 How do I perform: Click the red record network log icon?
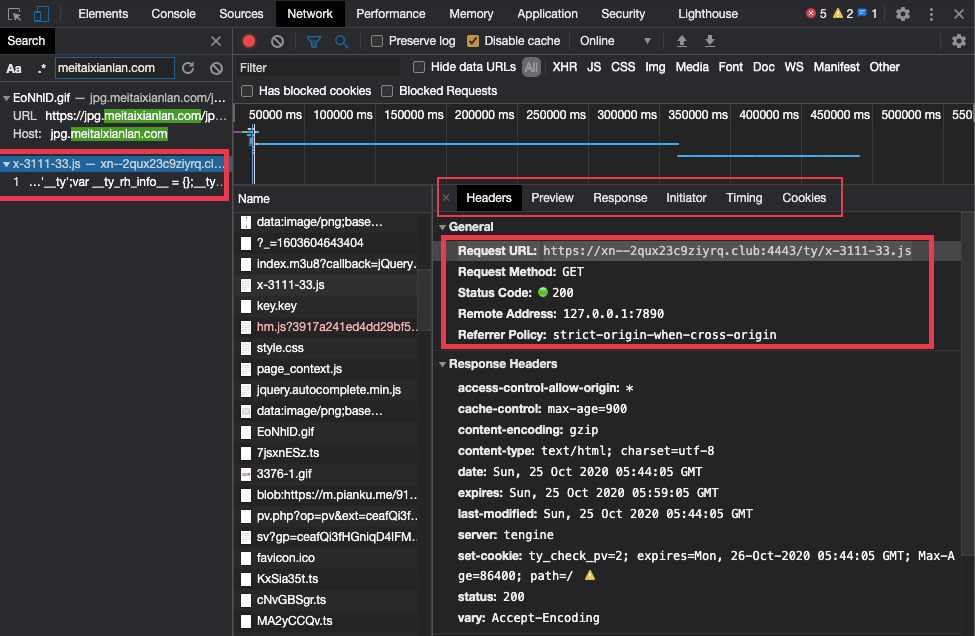coord(249,41)
